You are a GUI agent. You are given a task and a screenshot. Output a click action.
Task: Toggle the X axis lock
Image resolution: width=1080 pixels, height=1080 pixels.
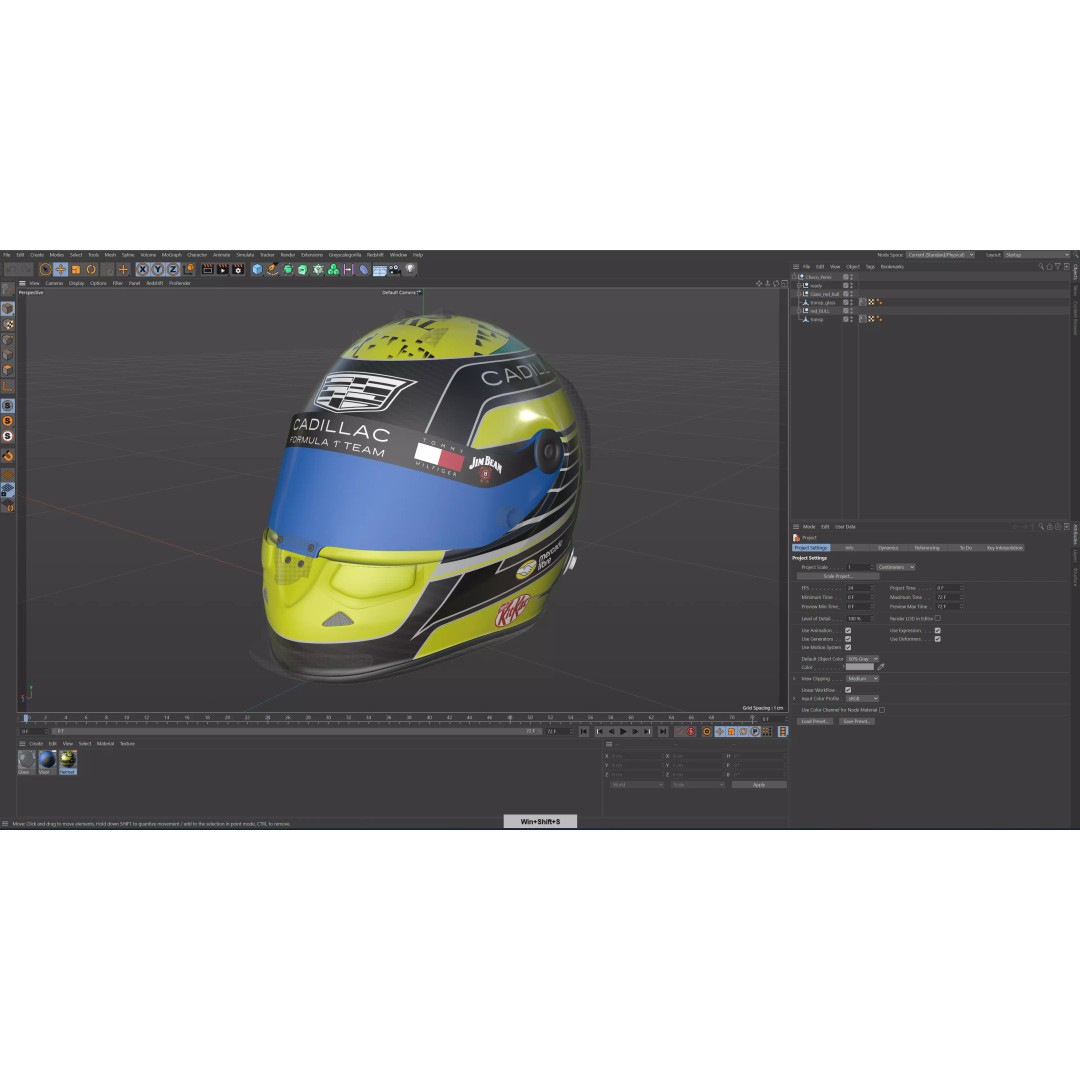pyautogui.click(x=143, y=269)
